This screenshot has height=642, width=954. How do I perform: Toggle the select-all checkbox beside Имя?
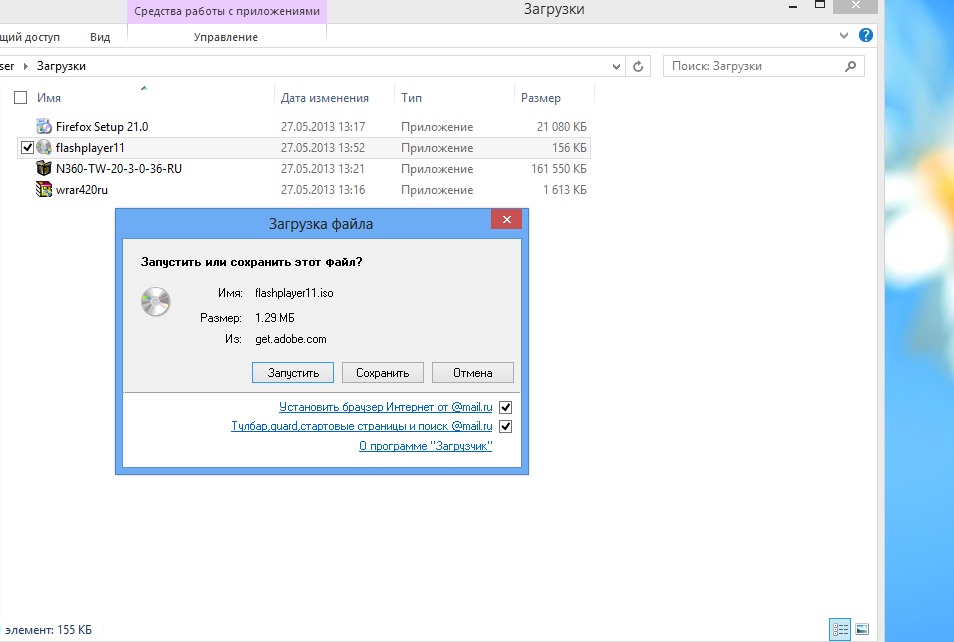tap(21, 97)
